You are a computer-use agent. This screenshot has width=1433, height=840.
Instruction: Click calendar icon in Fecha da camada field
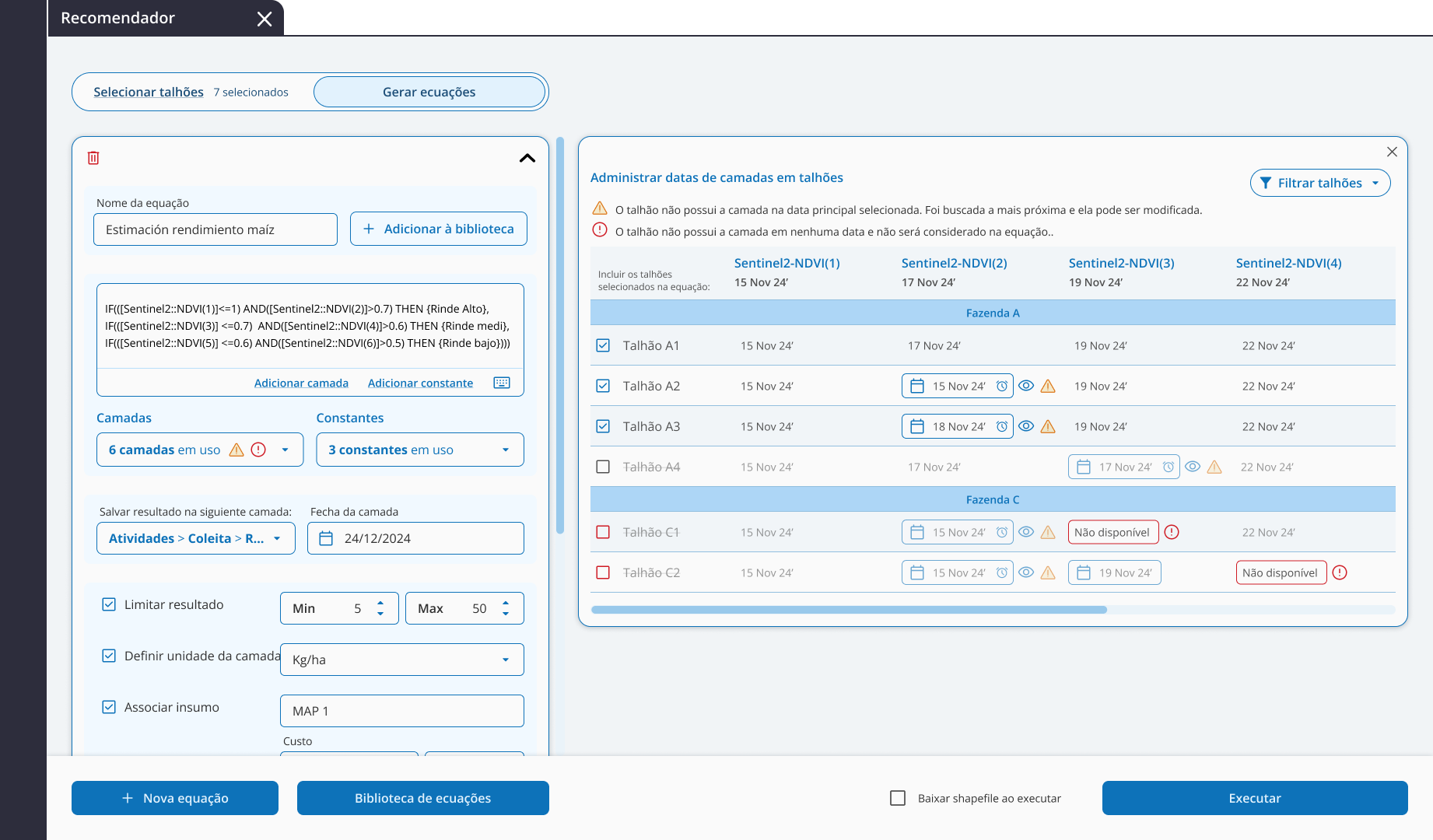click(326, 538)
